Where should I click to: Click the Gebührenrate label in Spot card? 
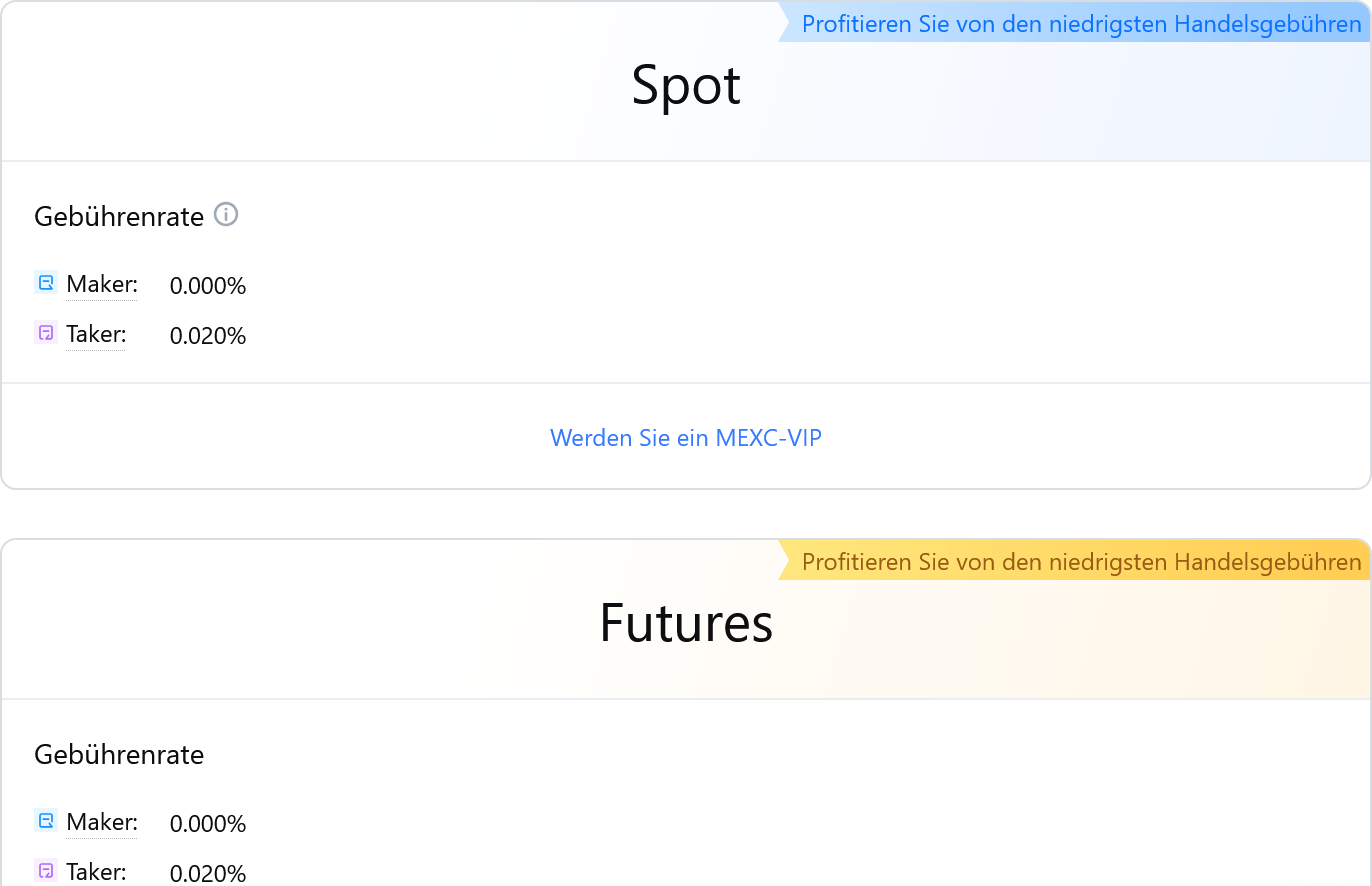(119, 216)
